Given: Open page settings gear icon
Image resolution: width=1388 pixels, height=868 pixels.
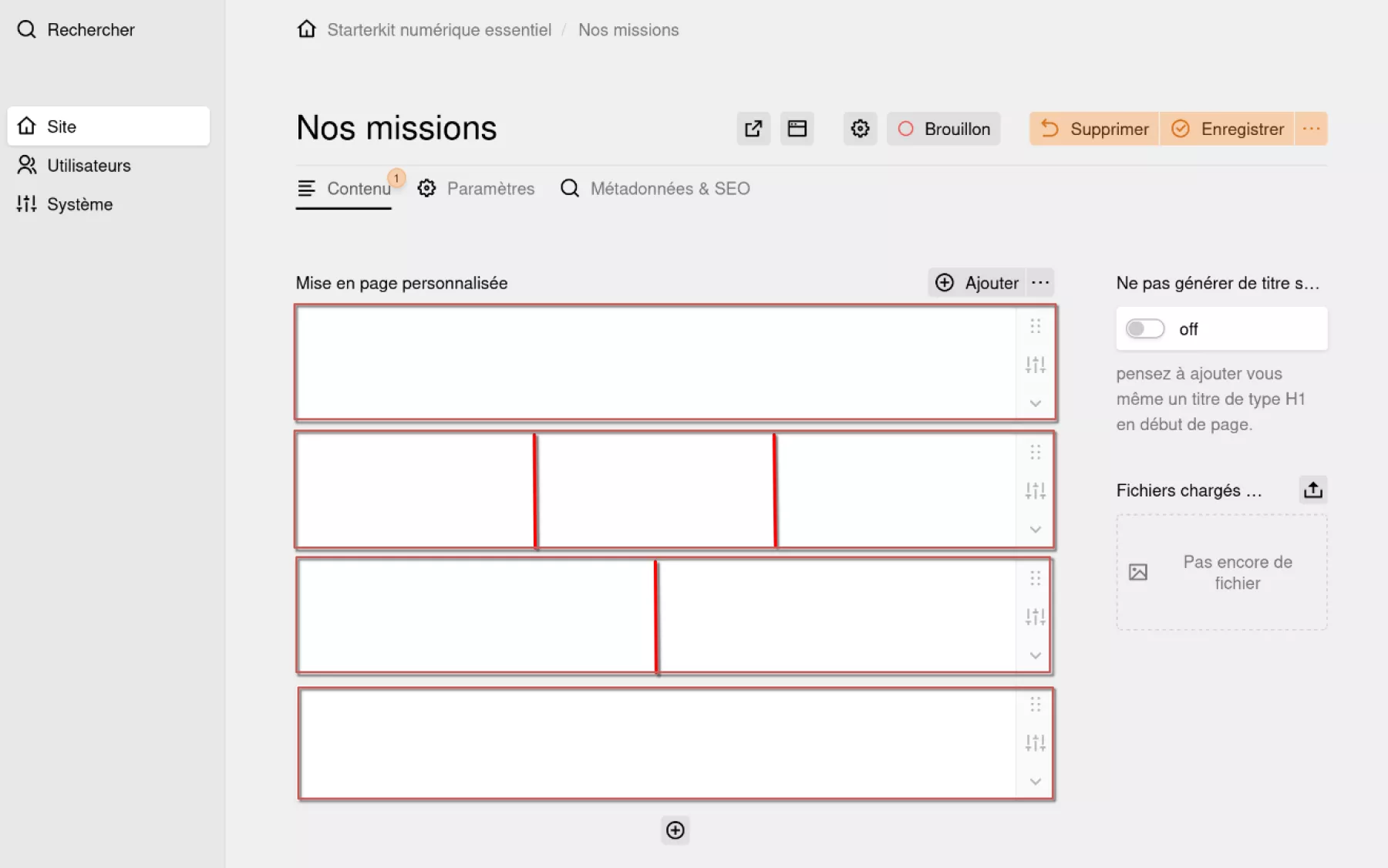Looking at the screenshot, I should click(x=860, y=129).
